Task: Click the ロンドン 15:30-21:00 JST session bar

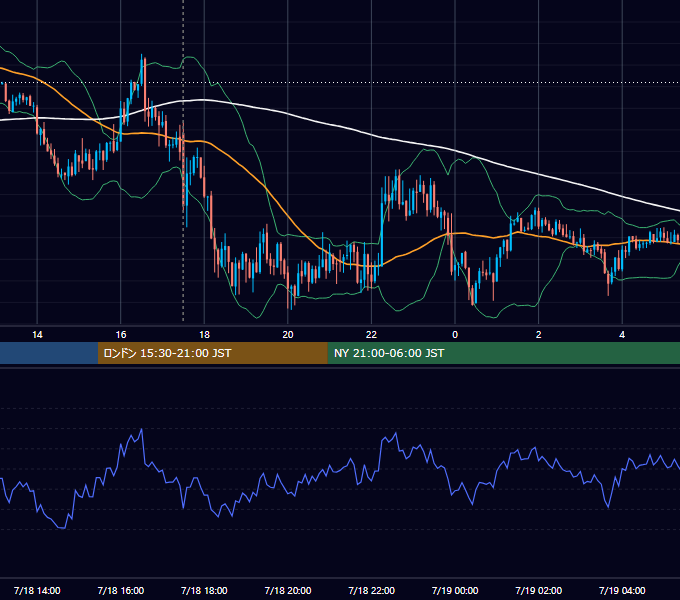Action: click(212, 353)
